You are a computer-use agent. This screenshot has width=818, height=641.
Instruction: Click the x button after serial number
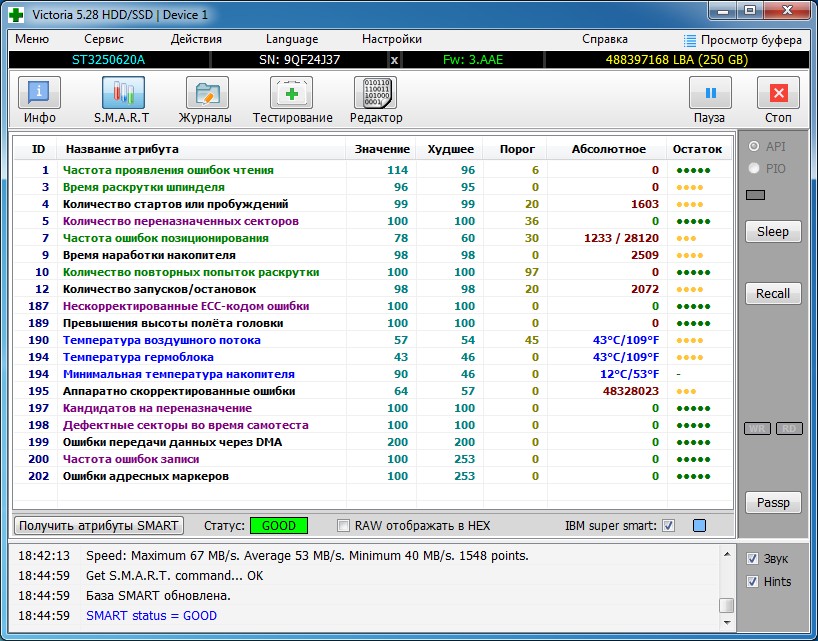click(394, 60)
